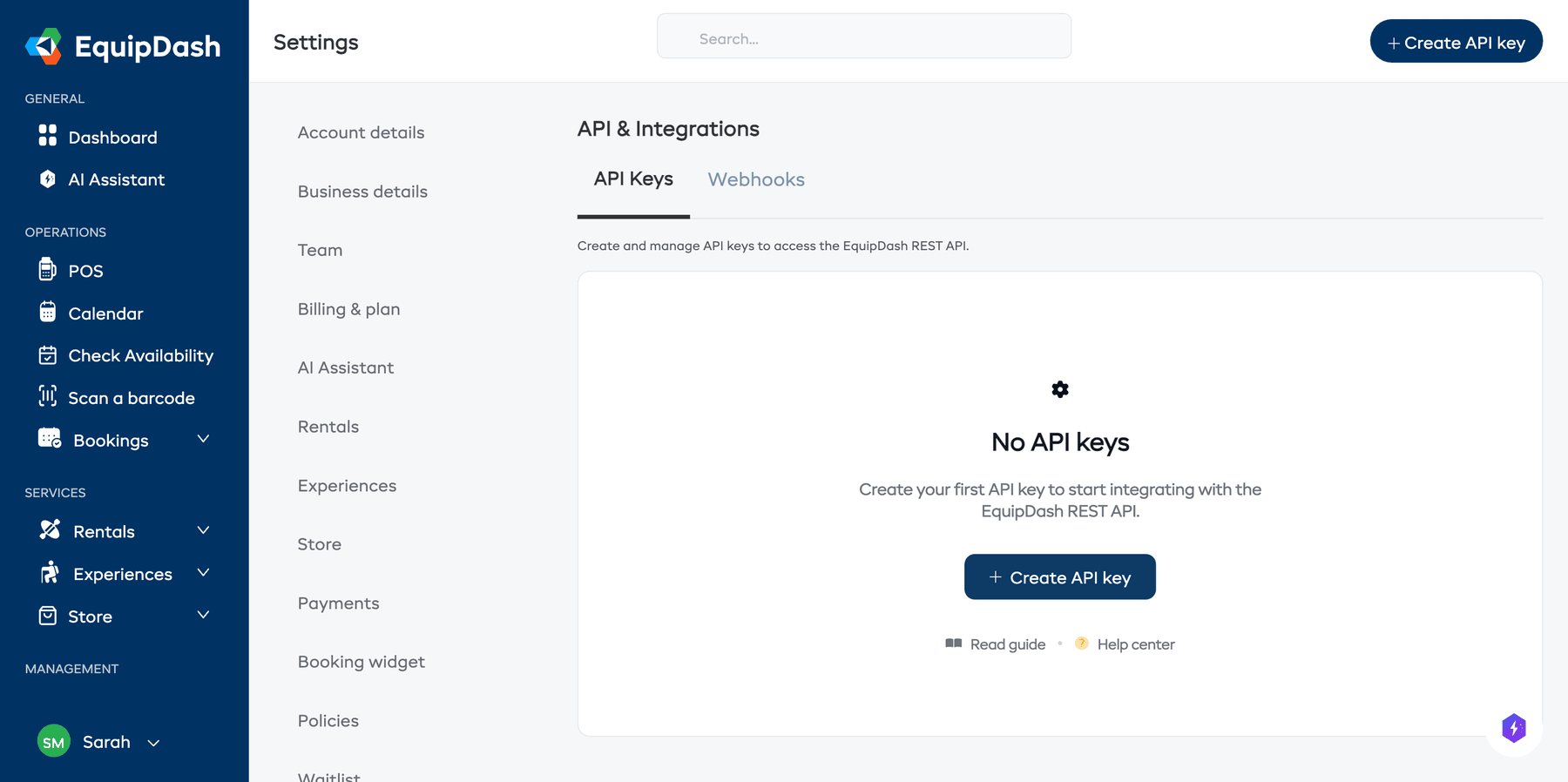Image resolution: width=1568 pixels, height=782 pixels.
Task: Click the Calendar icon in sidebar
Action: tap(48, 312)
